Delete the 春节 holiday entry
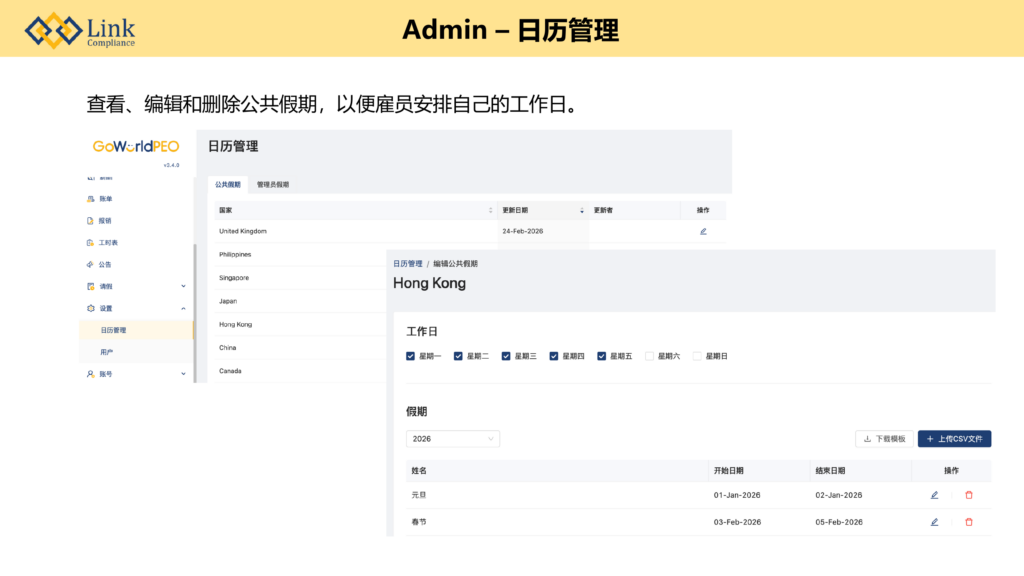 click(968, 522)
